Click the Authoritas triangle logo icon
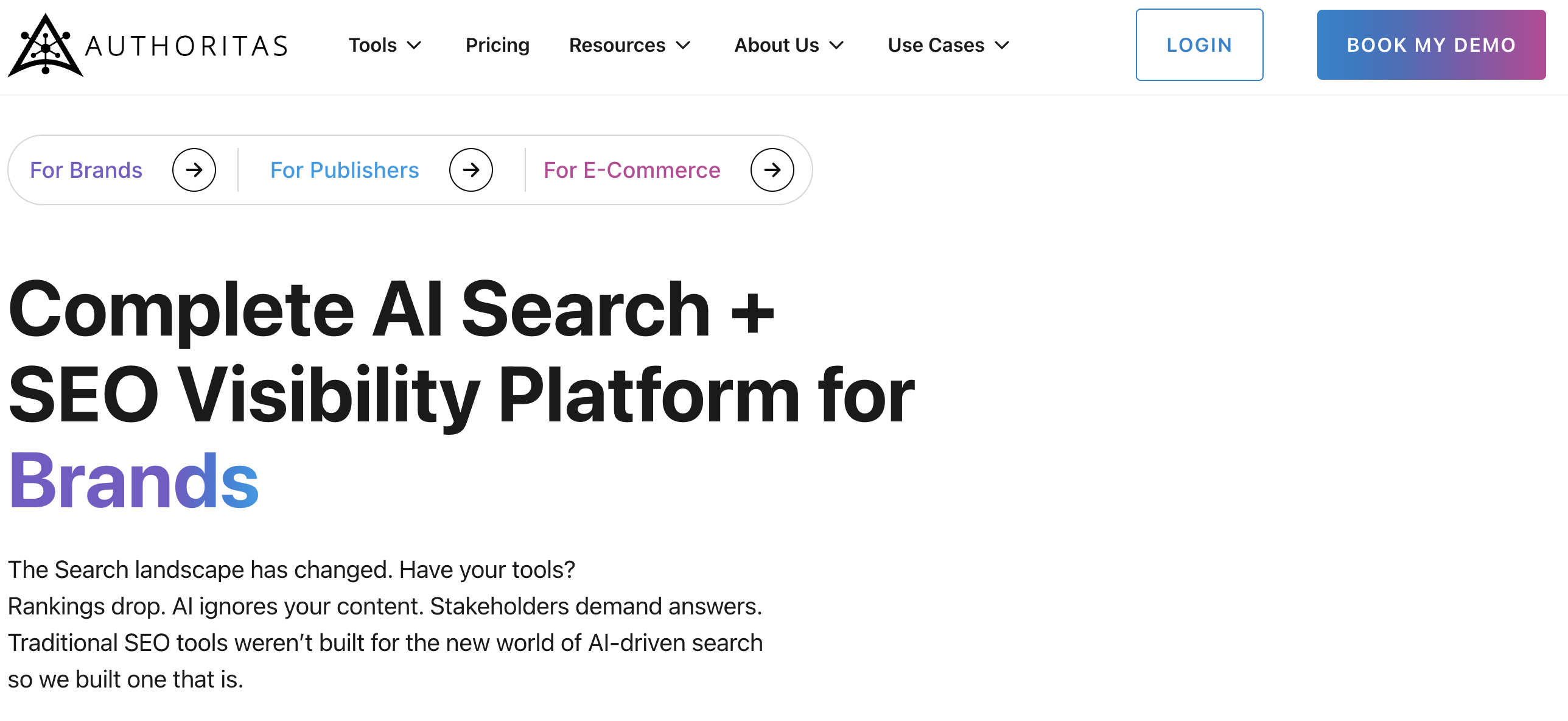The width and height of the screenshot is (1568, 721). click(45, 46)
